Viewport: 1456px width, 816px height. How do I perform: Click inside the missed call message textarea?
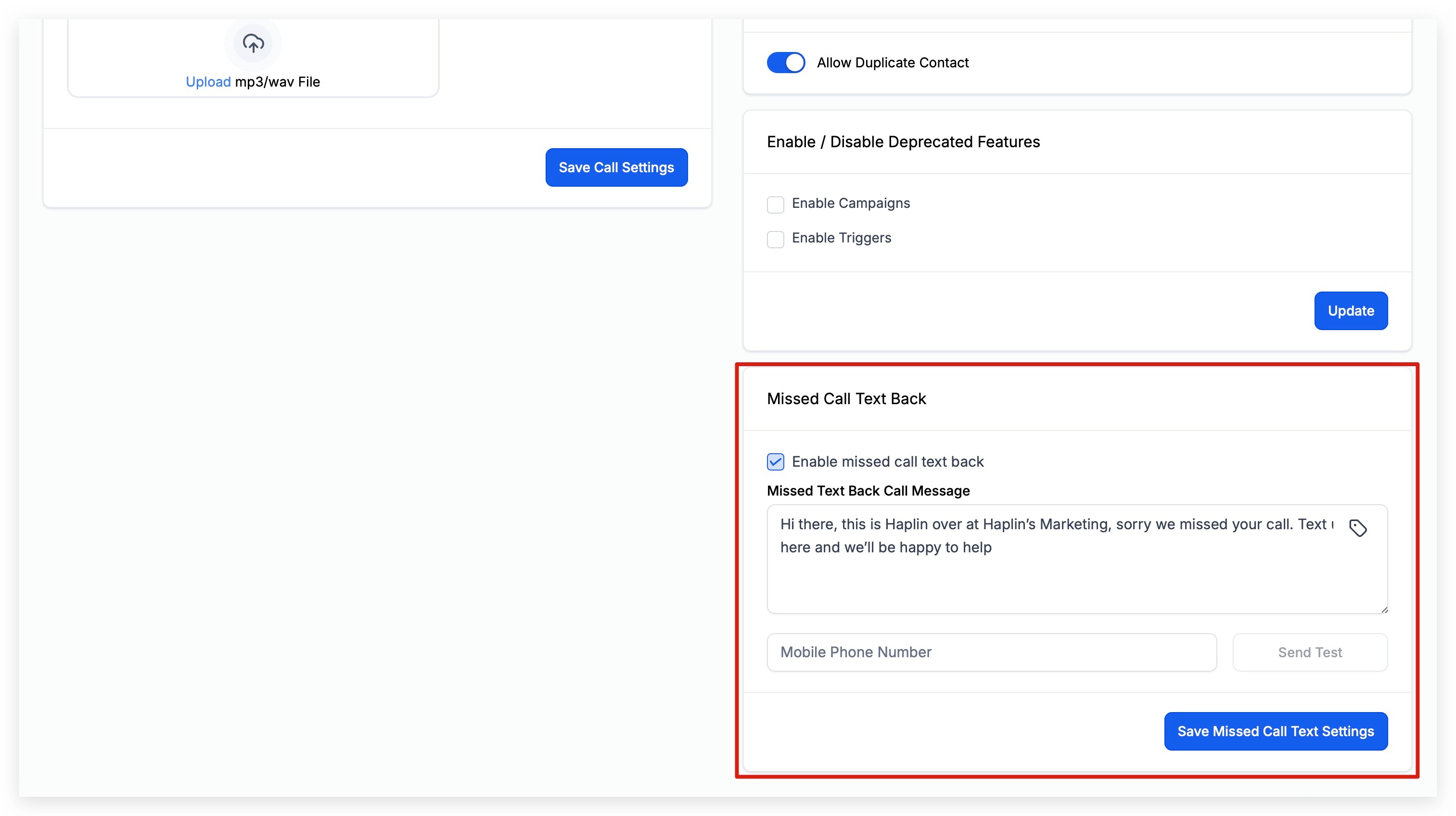coord(1077,559)
